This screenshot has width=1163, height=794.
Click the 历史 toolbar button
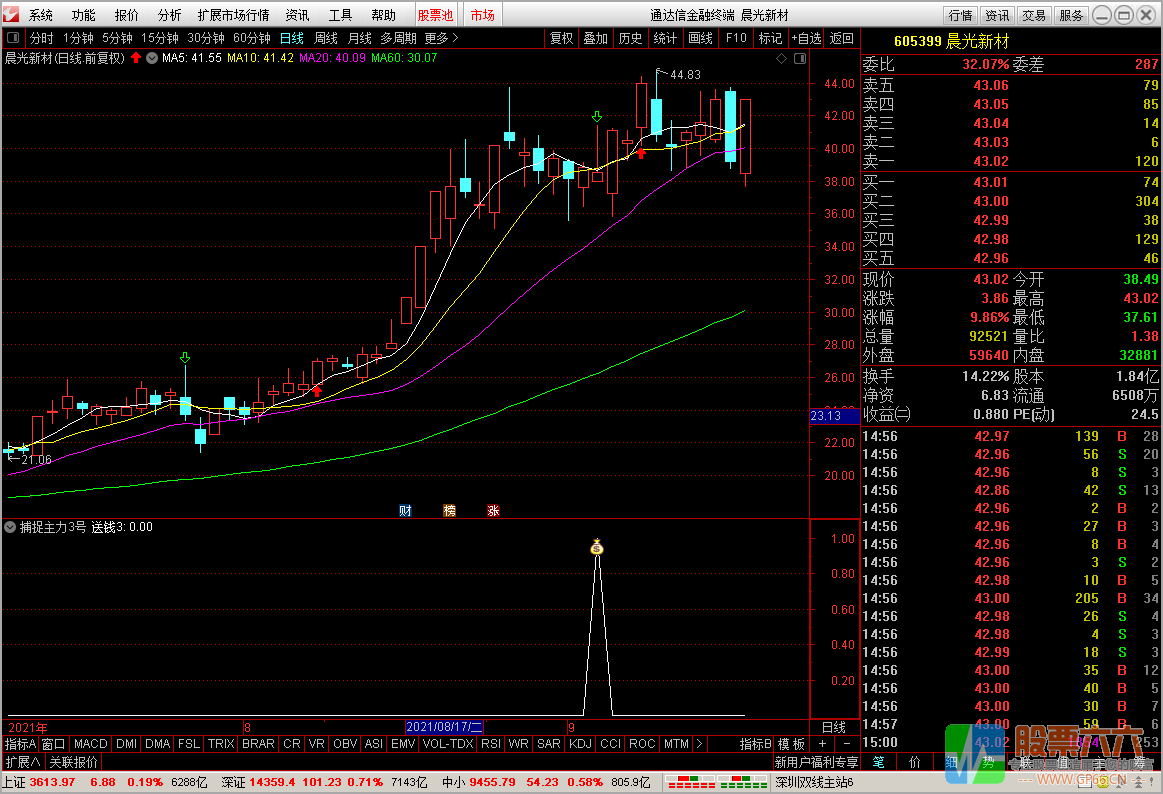[630, 38]
